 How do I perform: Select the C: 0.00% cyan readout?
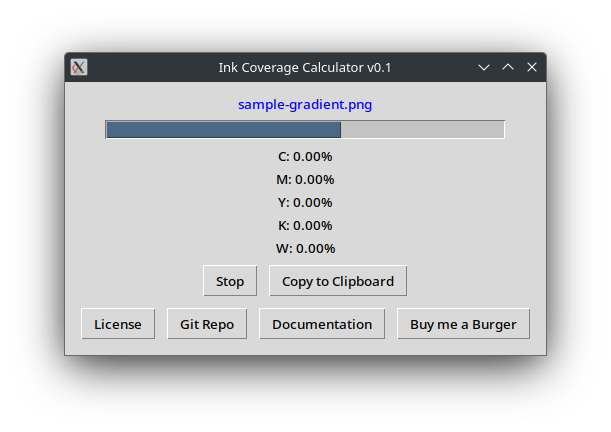click(305, 157)
